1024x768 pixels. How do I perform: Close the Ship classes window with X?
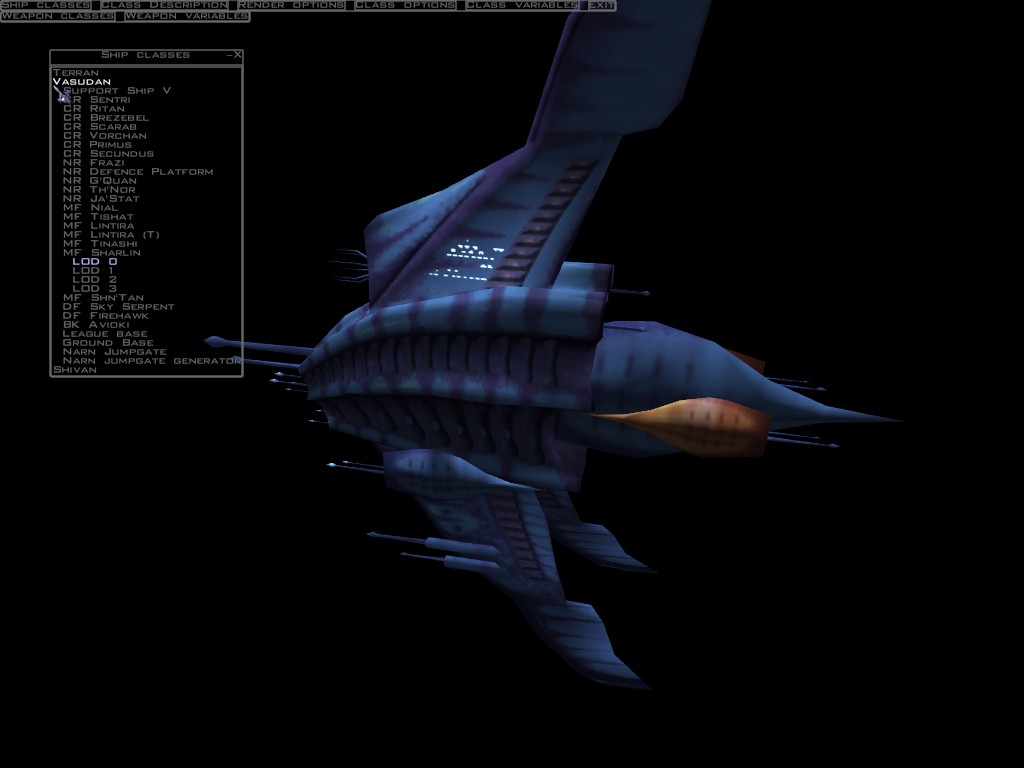[x=238, y=55]
